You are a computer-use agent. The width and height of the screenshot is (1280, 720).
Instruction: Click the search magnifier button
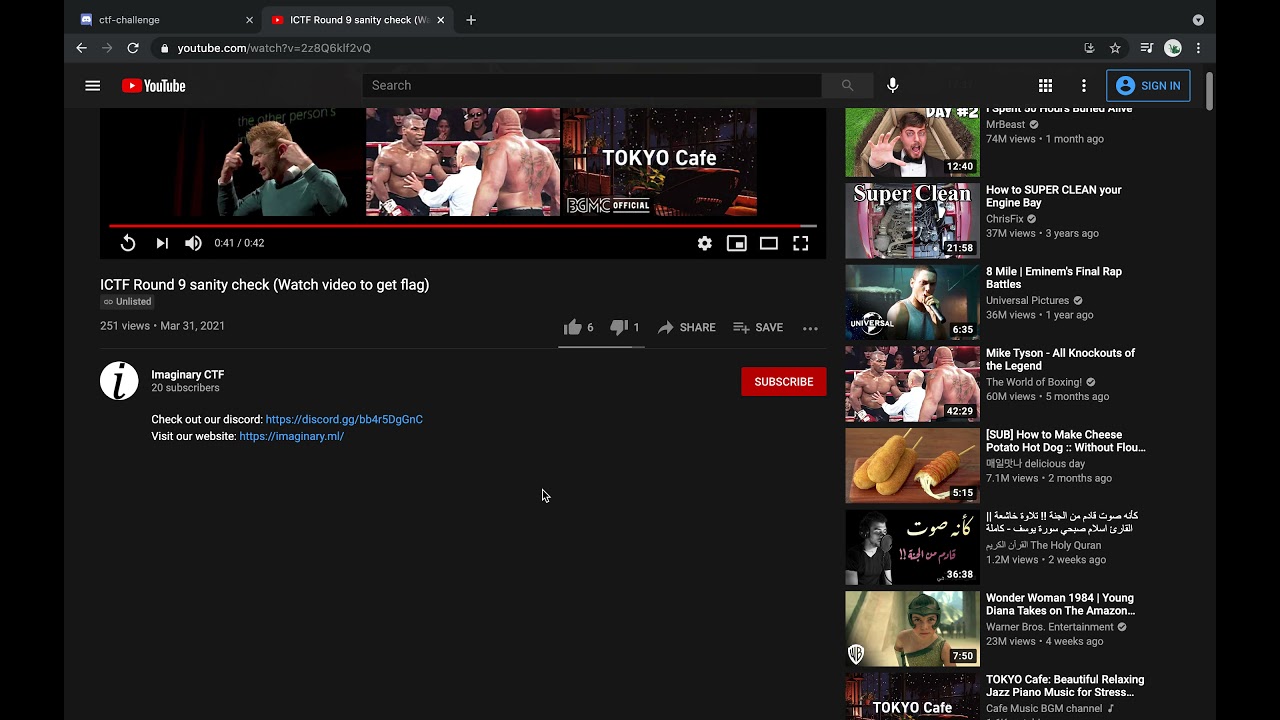tap(847, 86)
